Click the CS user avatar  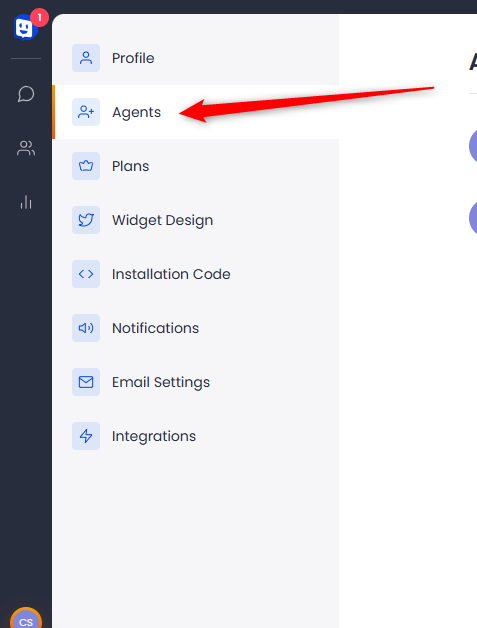pyautogui.click(x=26, y=619)
